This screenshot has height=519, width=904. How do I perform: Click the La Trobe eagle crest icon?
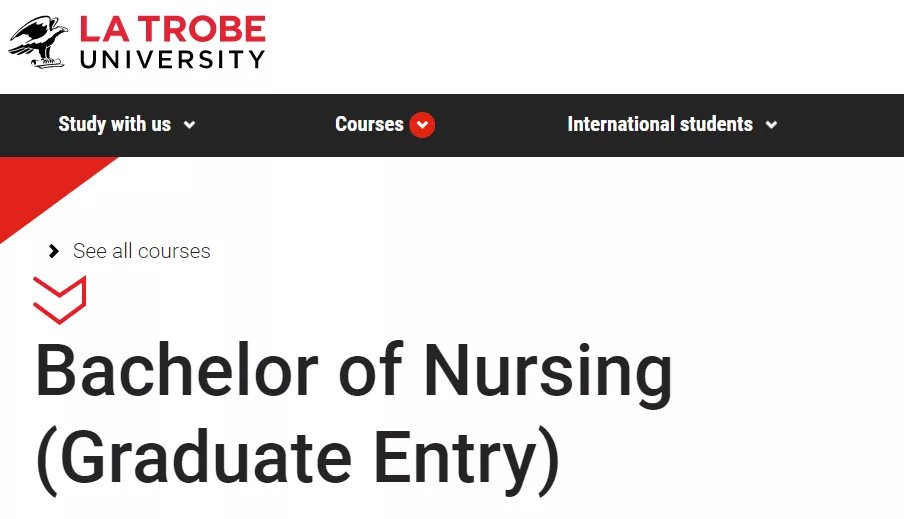tap(38, 43)
